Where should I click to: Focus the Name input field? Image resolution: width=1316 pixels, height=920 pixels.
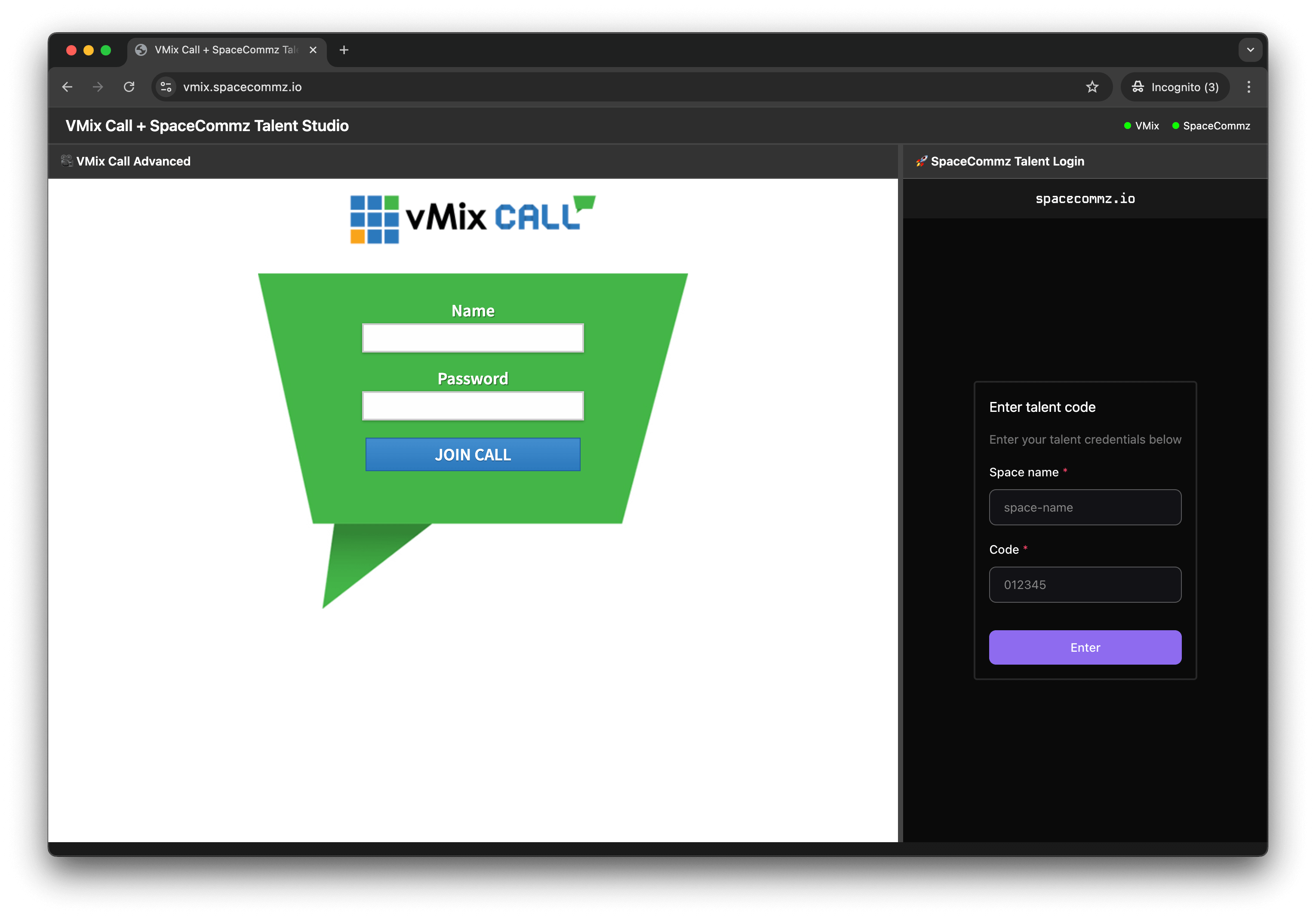(x=473, y=338)
